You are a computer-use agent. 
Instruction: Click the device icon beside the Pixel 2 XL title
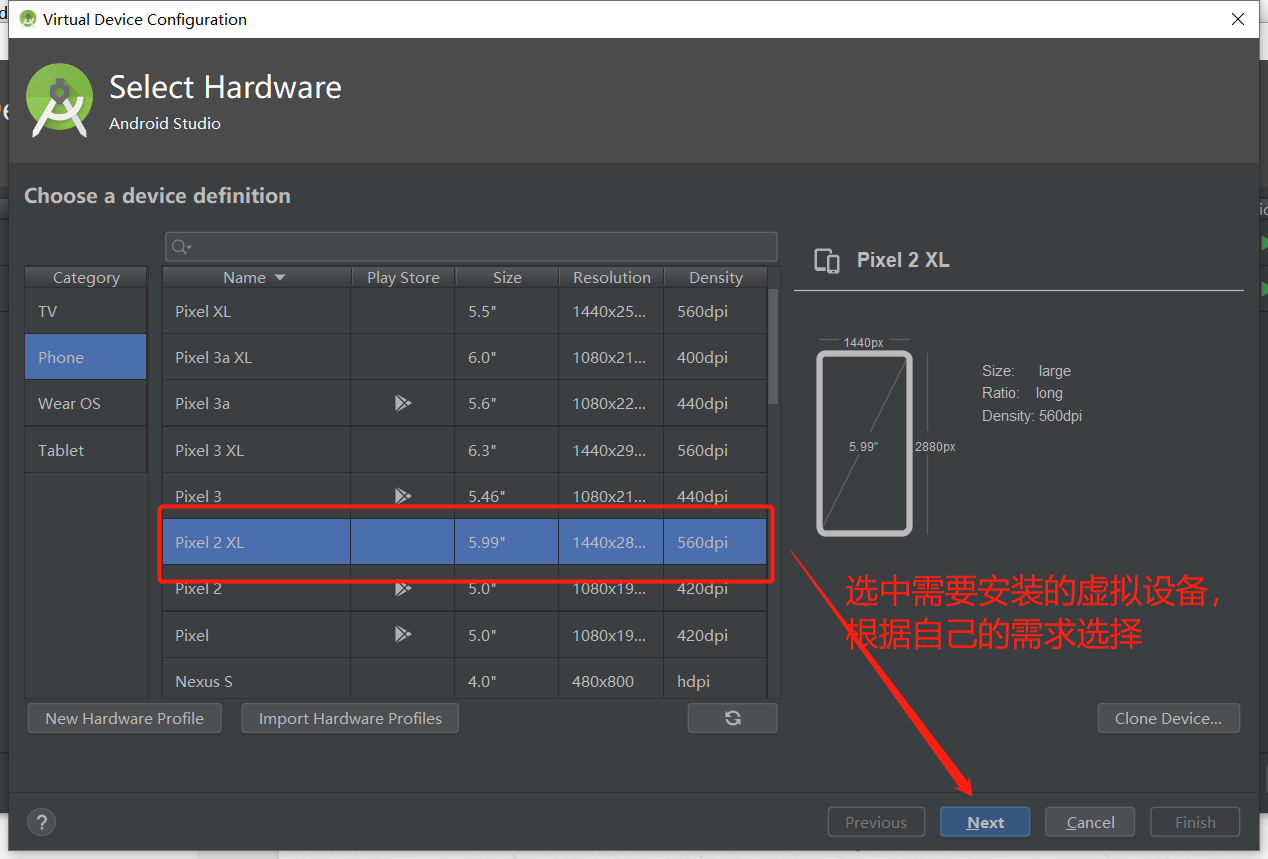click(x=827, y=261)
